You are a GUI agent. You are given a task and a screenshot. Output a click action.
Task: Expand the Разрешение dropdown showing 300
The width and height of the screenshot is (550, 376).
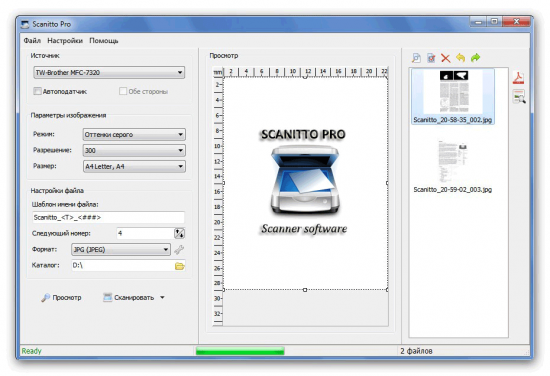pos(134,150)
